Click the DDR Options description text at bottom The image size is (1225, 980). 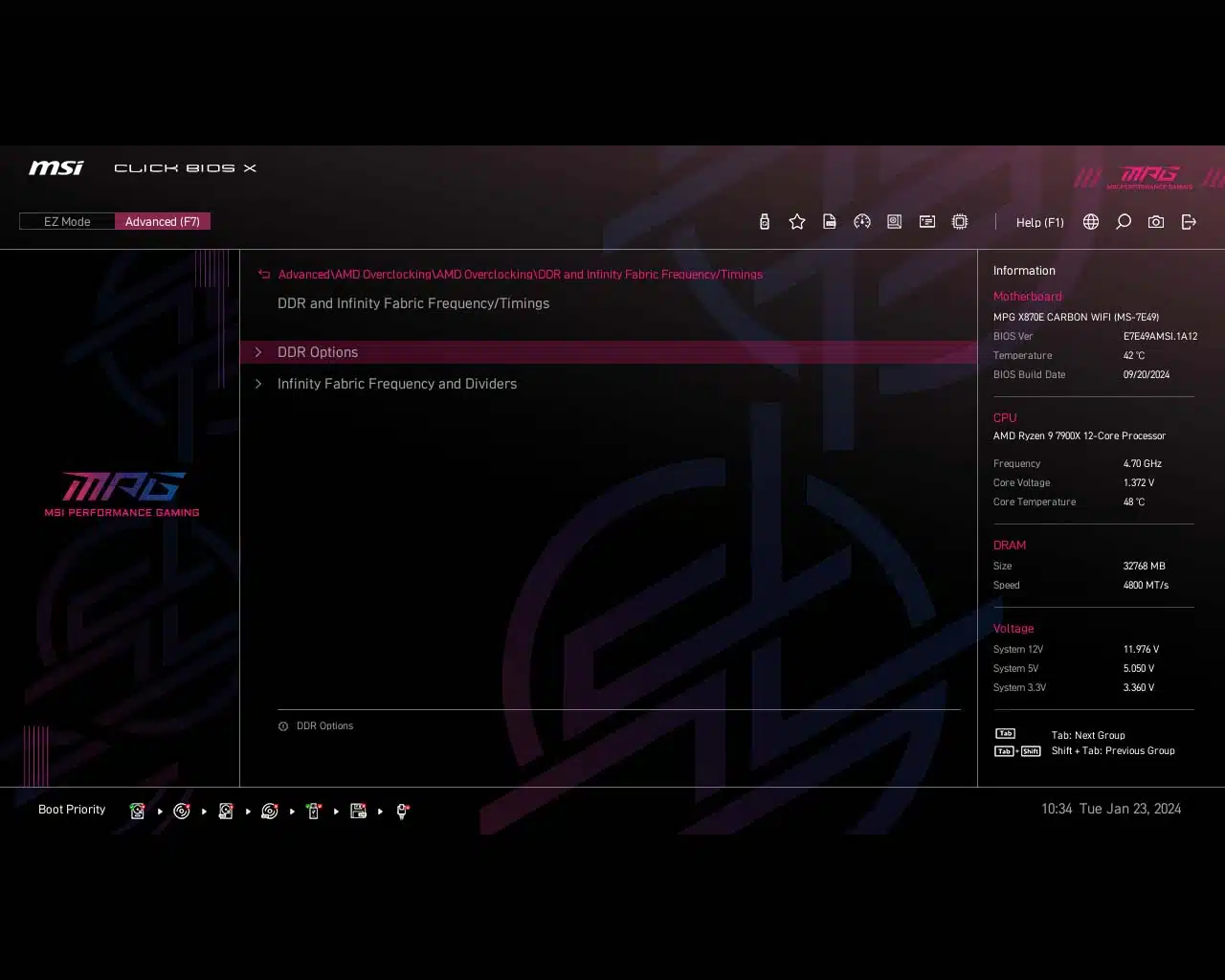(x=324, y=726)
